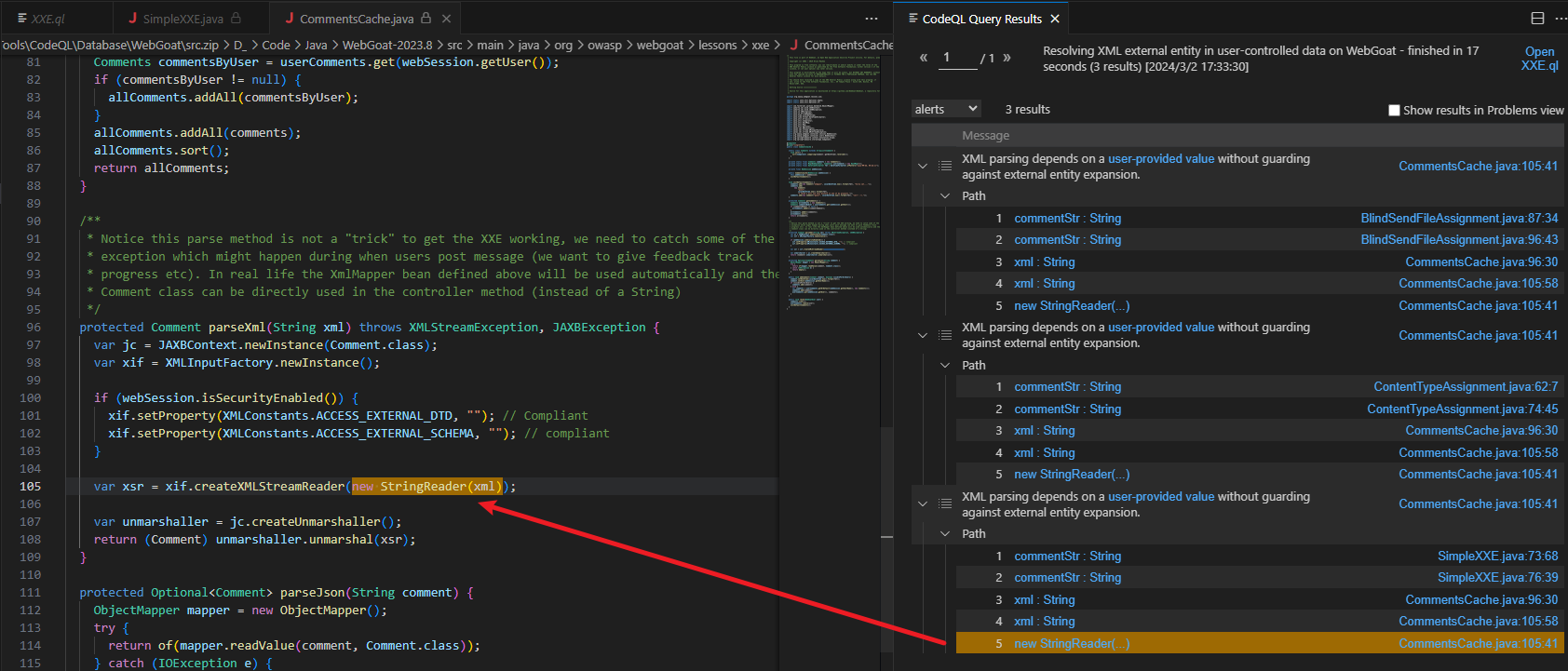Click path list icon of third alert

(x=945, y=504)
